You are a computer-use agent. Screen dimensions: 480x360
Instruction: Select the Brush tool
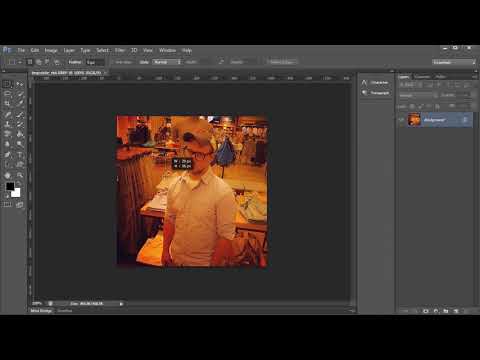[x=20, y=115]
